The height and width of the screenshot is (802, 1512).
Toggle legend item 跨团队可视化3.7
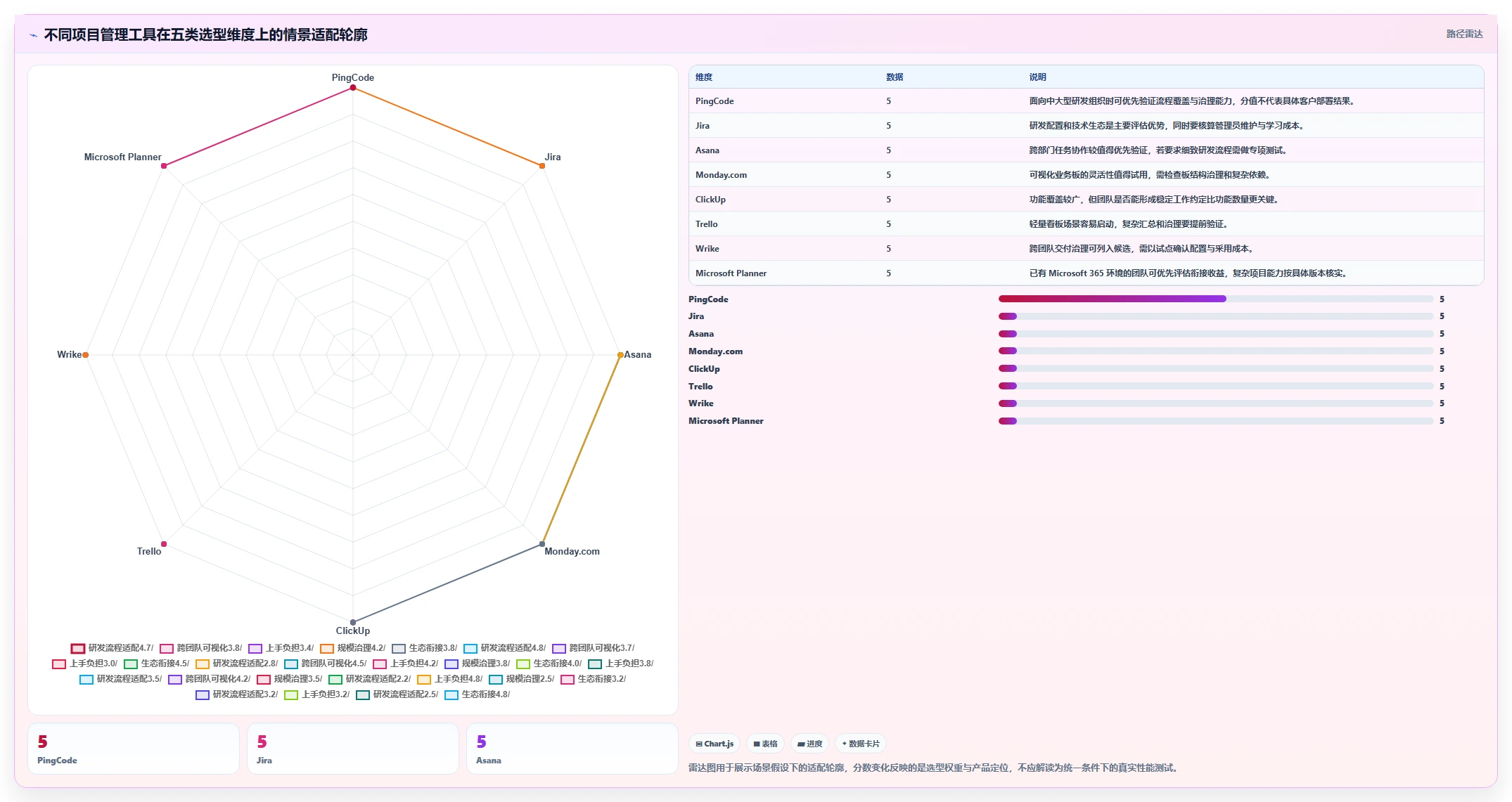(x=593, y=648)
